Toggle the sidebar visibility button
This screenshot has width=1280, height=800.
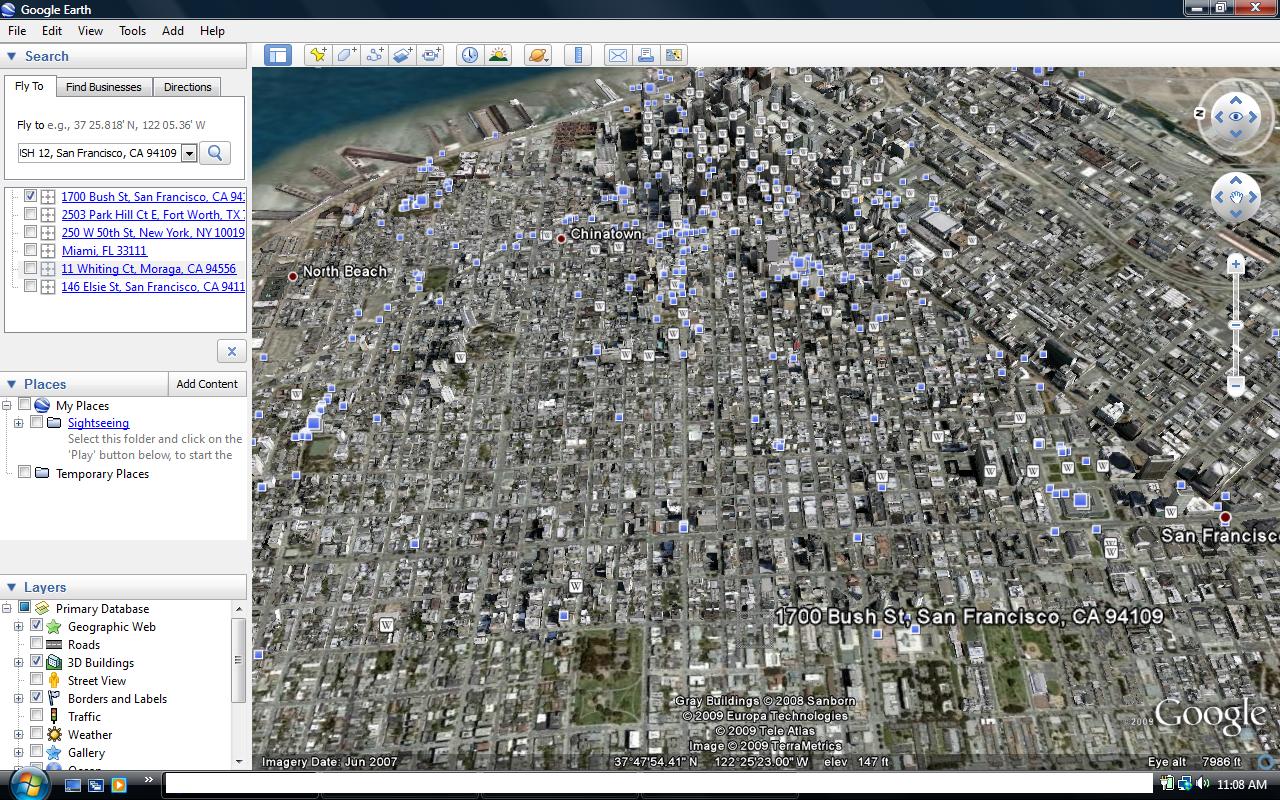pyautogui.click(x=277, y=55)
